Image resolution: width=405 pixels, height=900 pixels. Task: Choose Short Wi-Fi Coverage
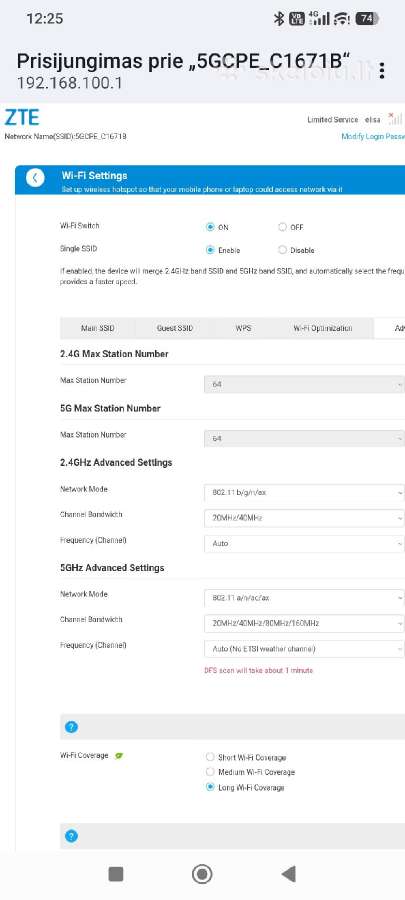(x=210, y=757)
